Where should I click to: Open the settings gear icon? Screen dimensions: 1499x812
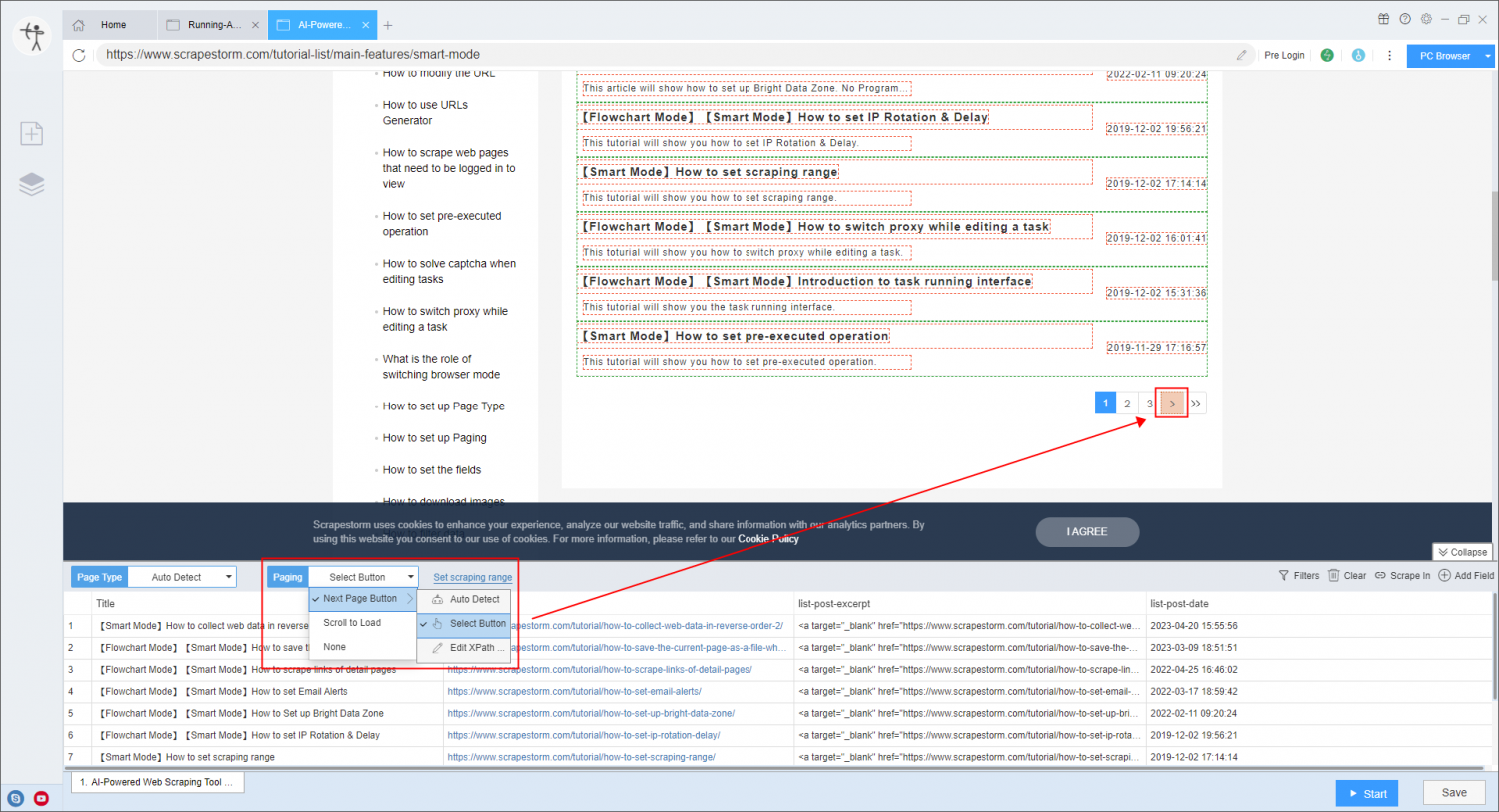click(1426, 19)
